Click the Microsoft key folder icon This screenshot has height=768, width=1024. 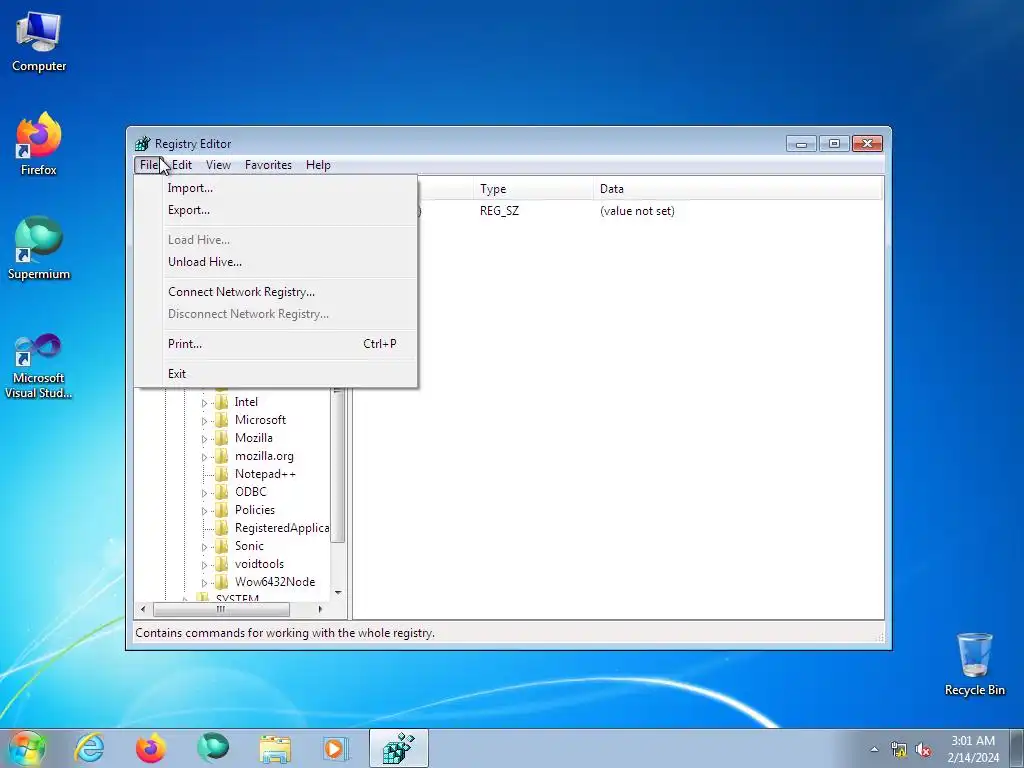pos(222,420)
